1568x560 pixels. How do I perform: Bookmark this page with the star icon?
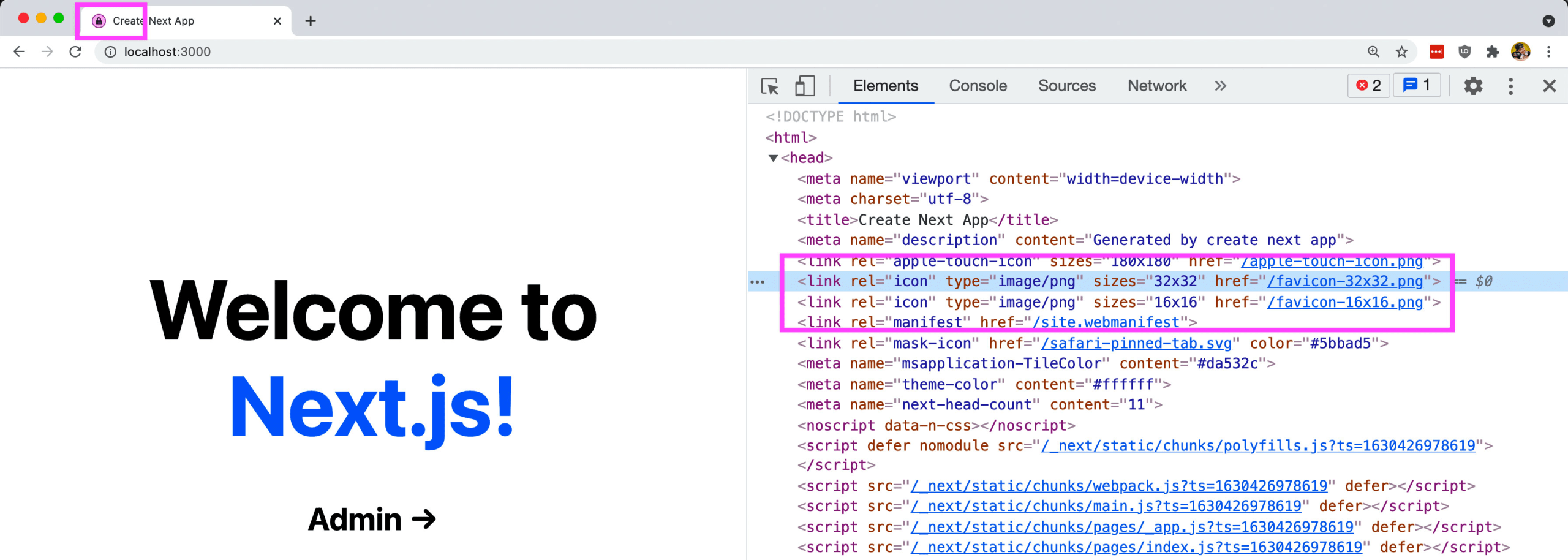tap(1401, 52)
